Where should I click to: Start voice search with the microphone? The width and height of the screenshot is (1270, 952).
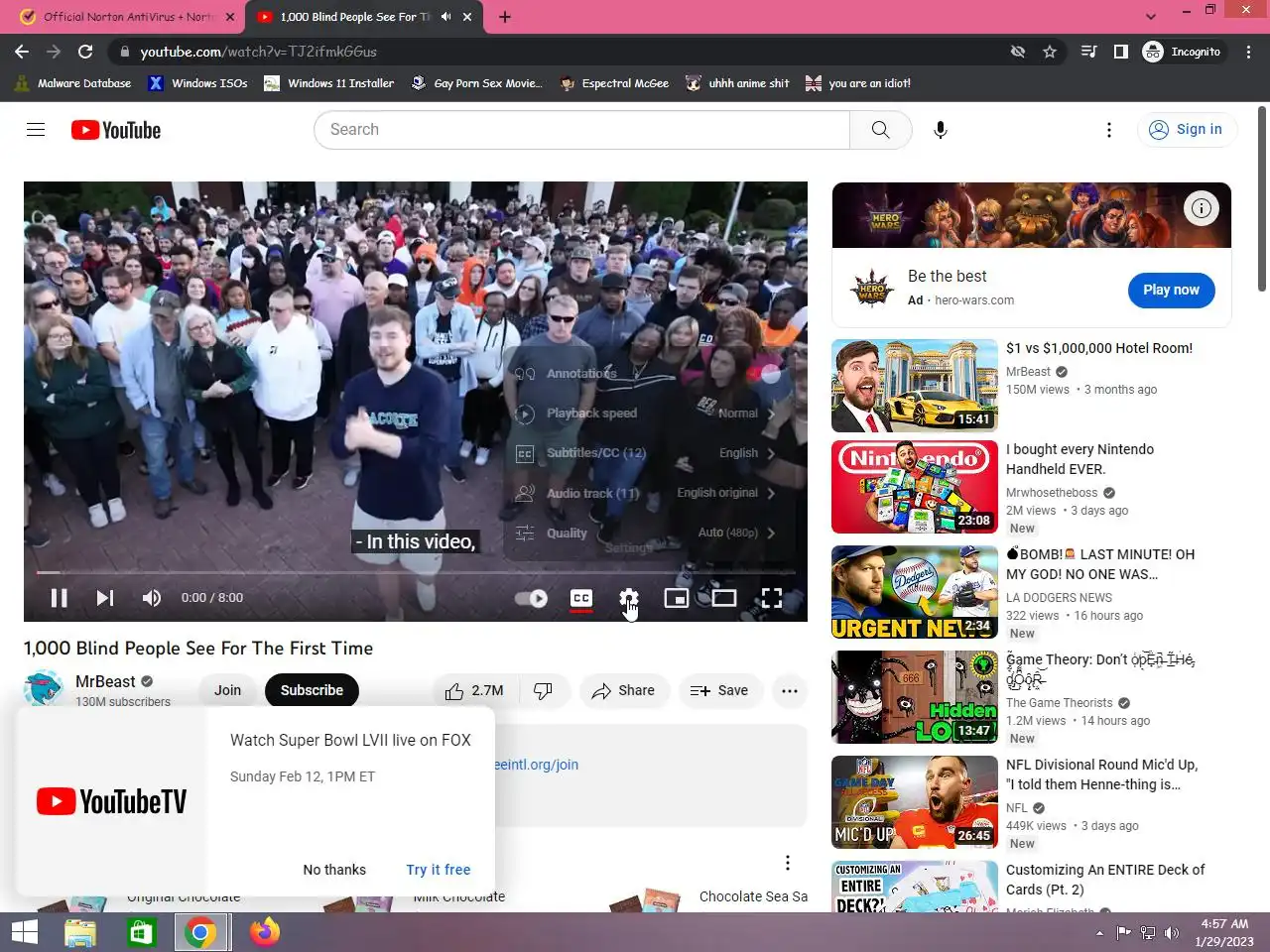(941, 130)
